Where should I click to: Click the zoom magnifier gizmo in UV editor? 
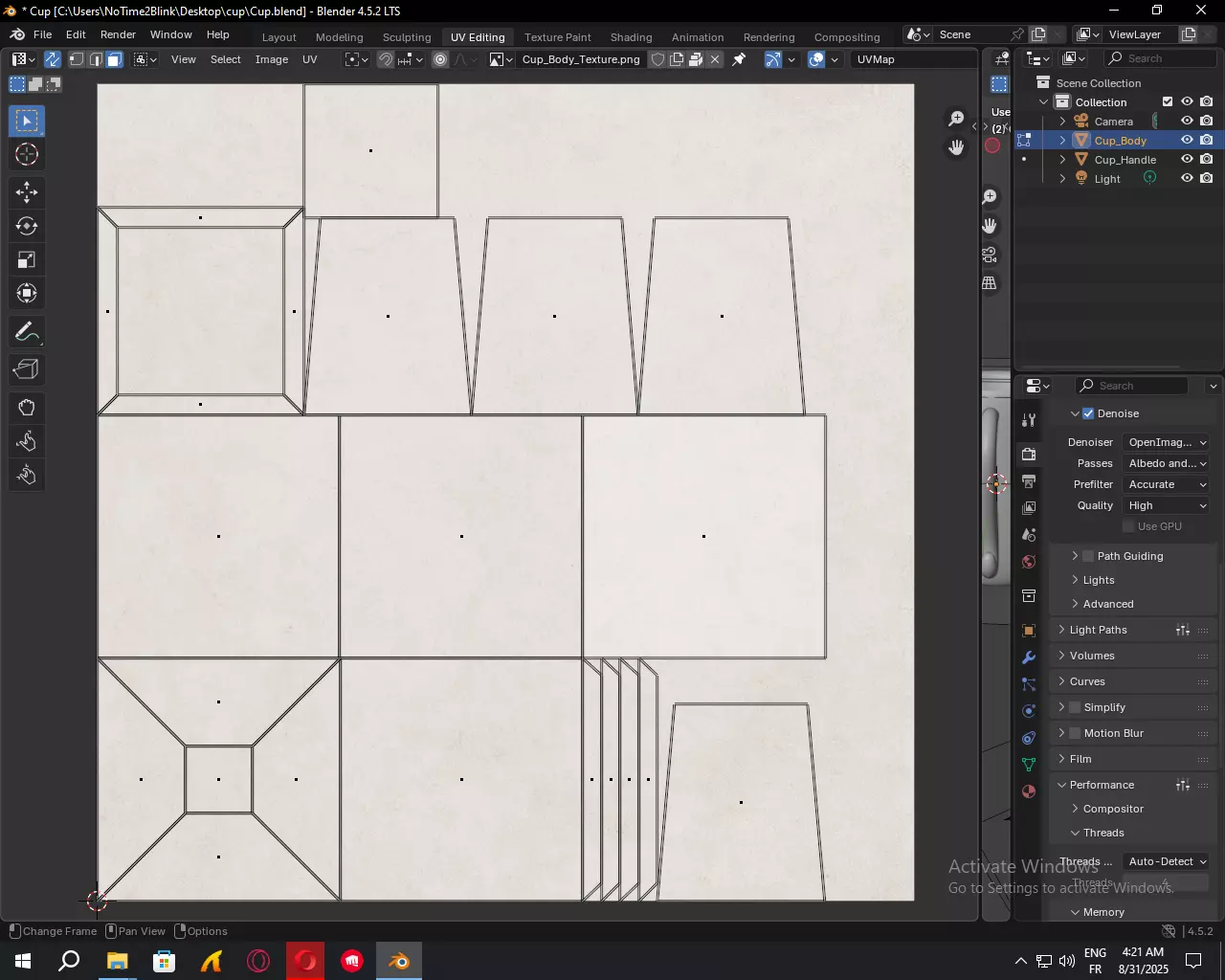[x=955, y=119]
